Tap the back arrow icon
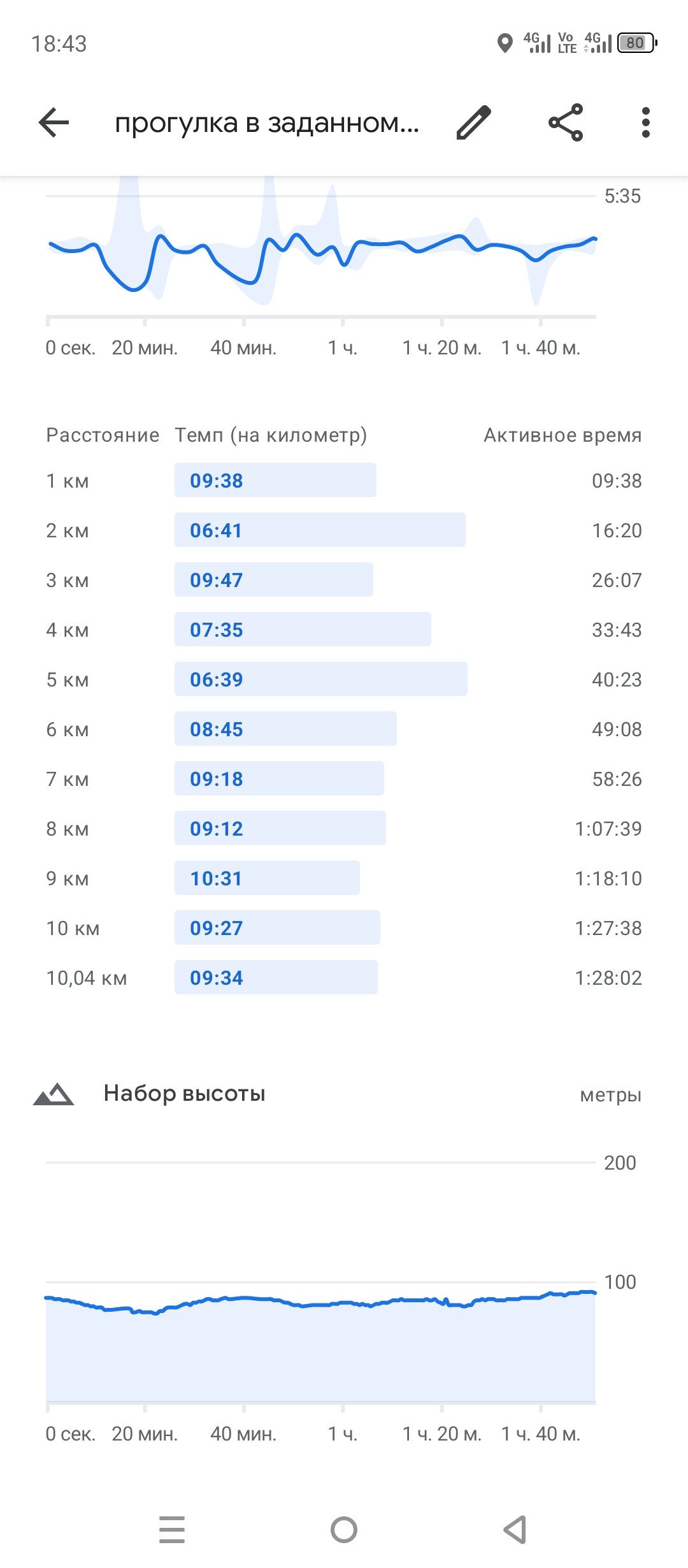Image resolution: width=688 pixels, height=1568 pixels. tap(54, 122)
